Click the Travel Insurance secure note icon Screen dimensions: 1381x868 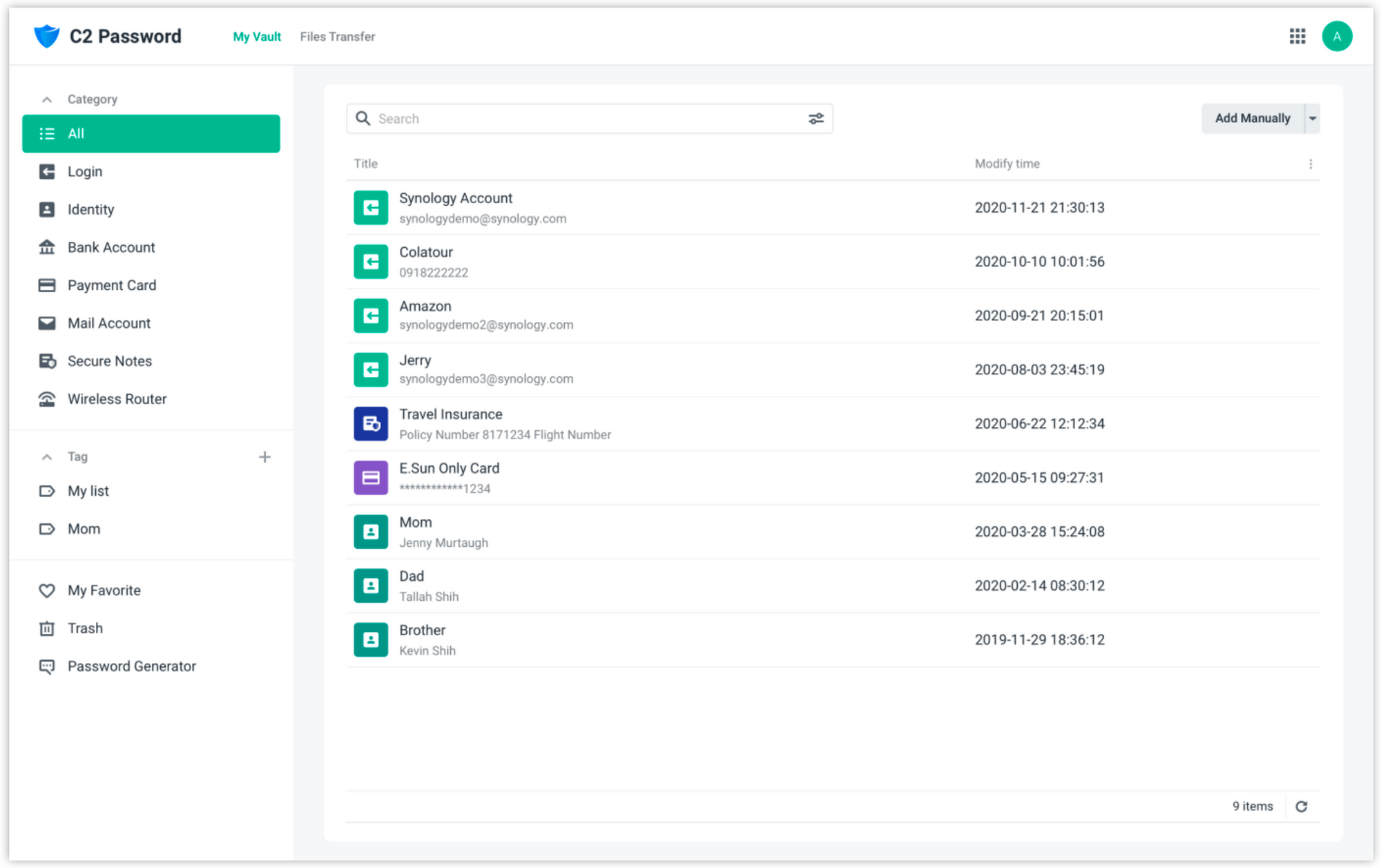point(371,424)
